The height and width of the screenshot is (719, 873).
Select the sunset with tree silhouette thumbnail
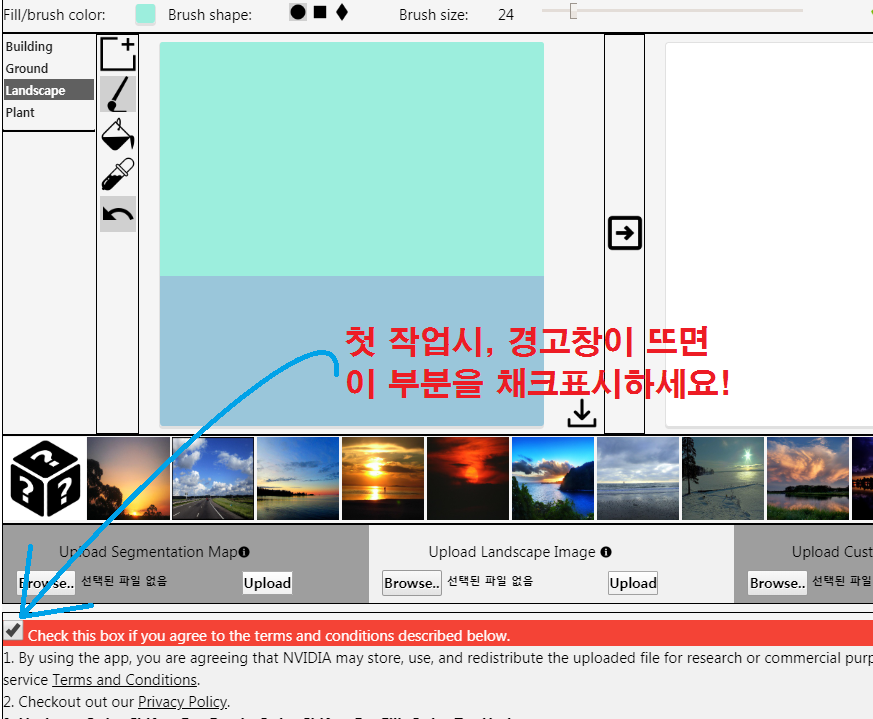click(129, 478)
